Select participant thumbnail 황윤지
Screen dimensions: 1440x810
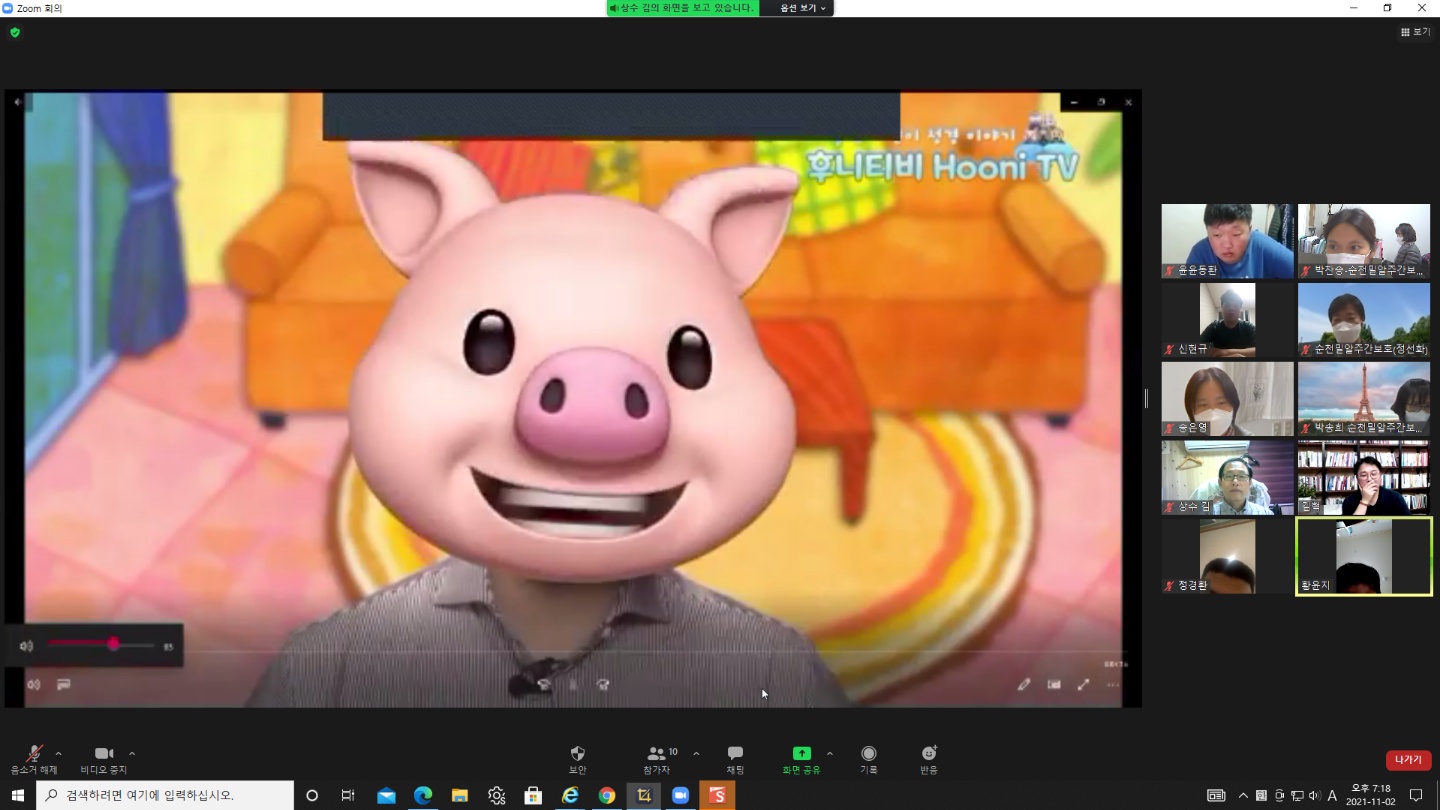click(x=1364, y=556)
